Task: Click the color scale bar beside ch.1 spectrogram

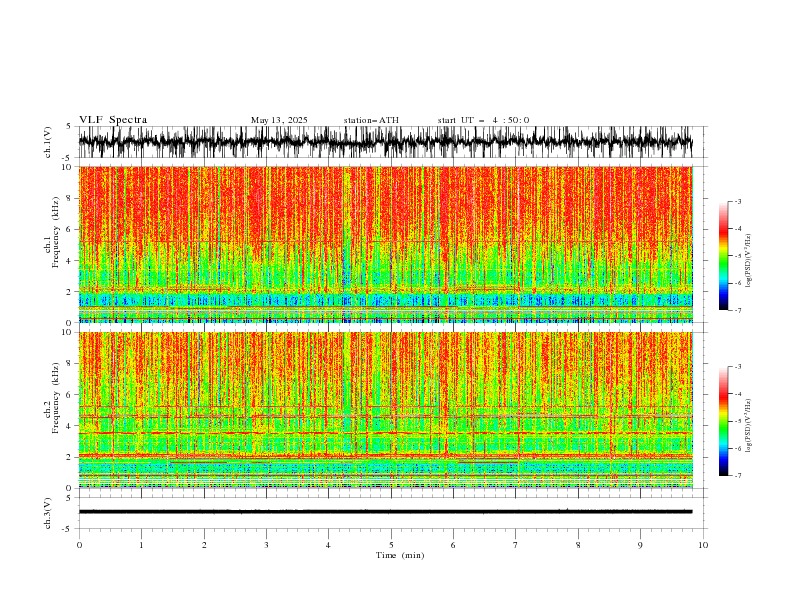Action: [723, 256]
